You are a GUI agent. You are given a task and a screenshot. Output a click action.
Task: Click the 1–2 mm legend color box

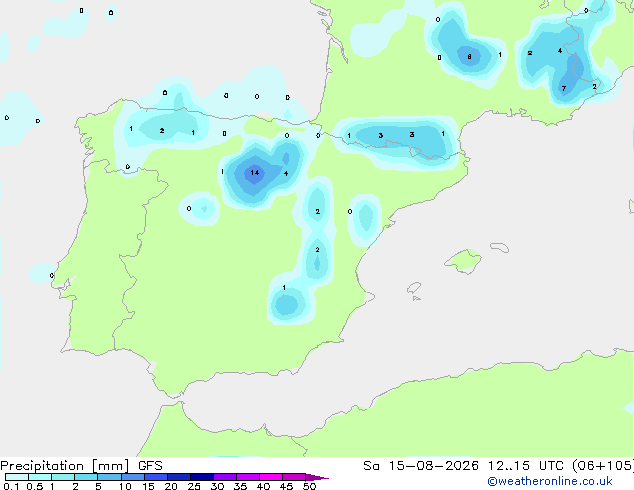(63, 477)
